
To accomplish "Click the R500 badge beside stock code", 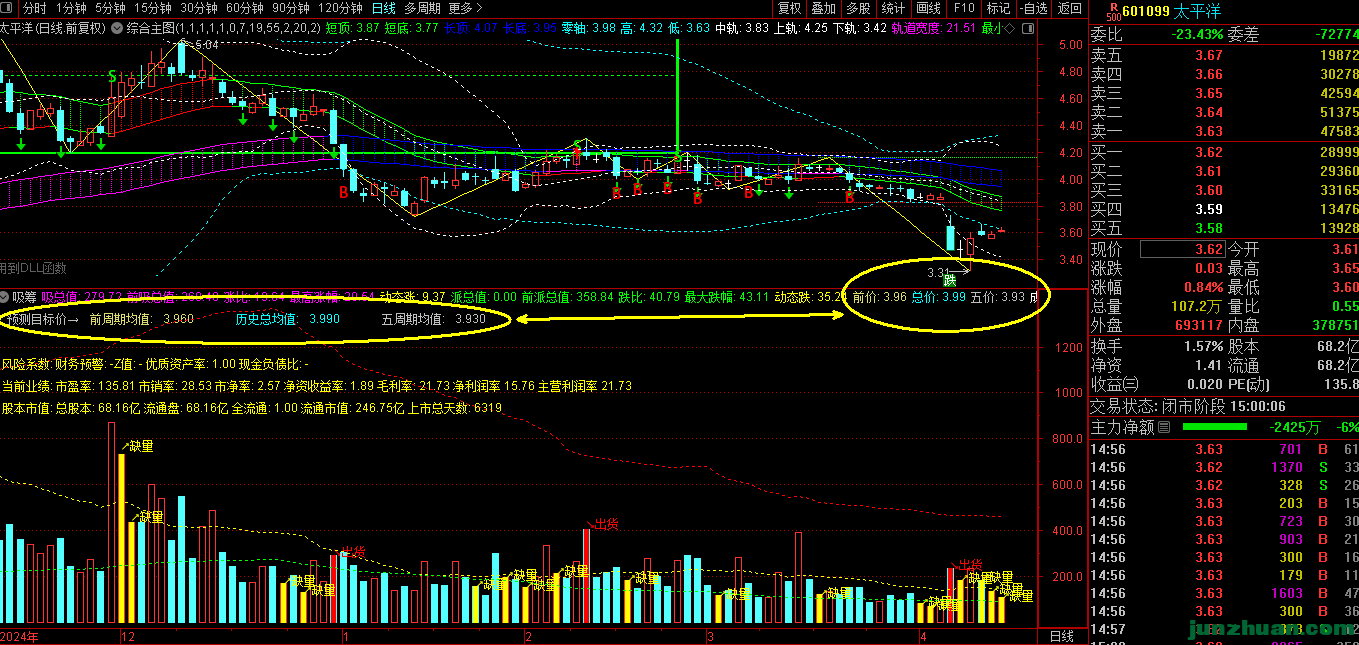I will click(1114, 12).
